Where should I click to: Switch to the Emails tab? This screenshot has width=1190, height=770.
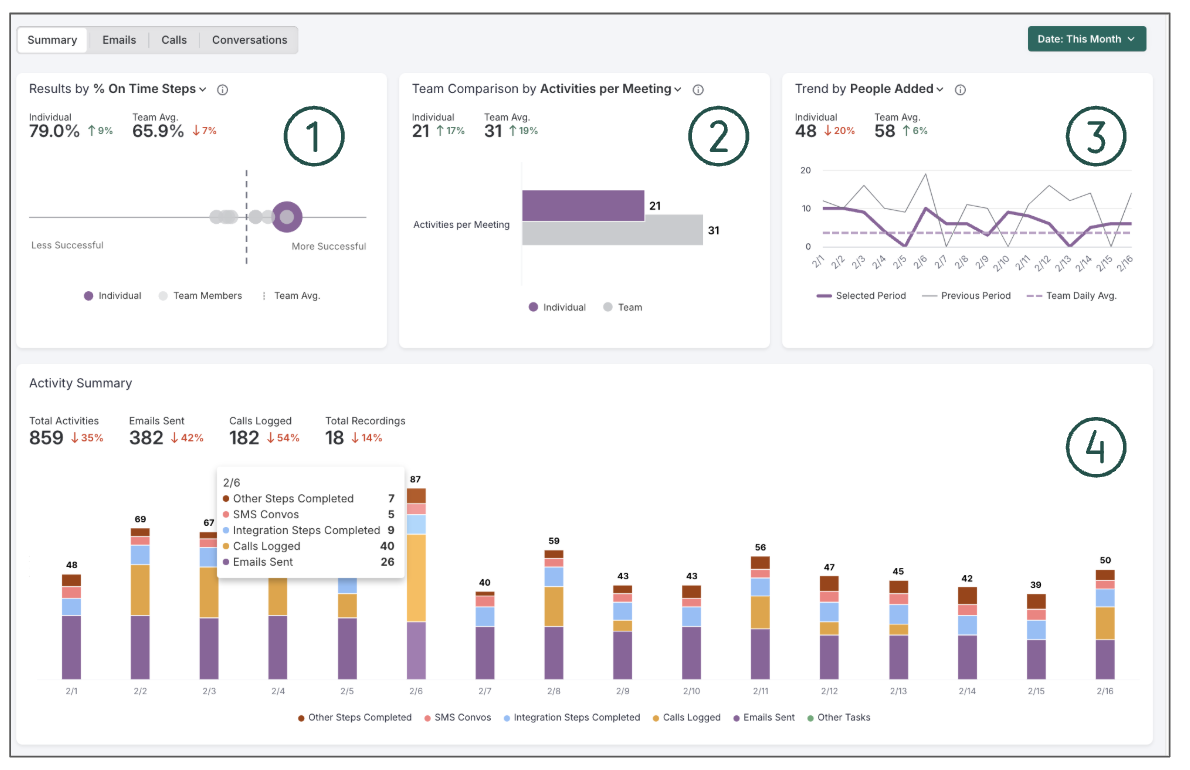119,40
